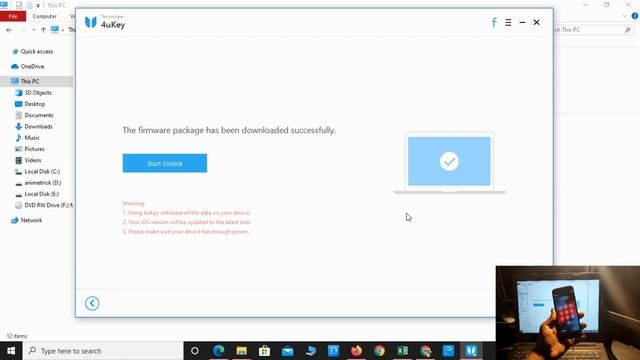This screenshot has height=360, width=640.
Task: Click the Start Unlock button
Action: 164,163
